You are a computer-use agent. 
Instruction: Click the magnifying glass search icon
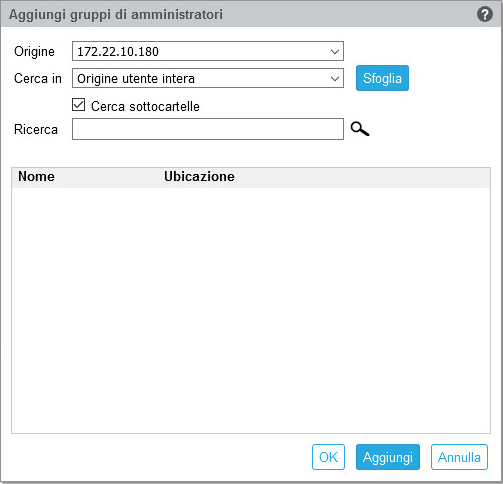tap(360, 129)
